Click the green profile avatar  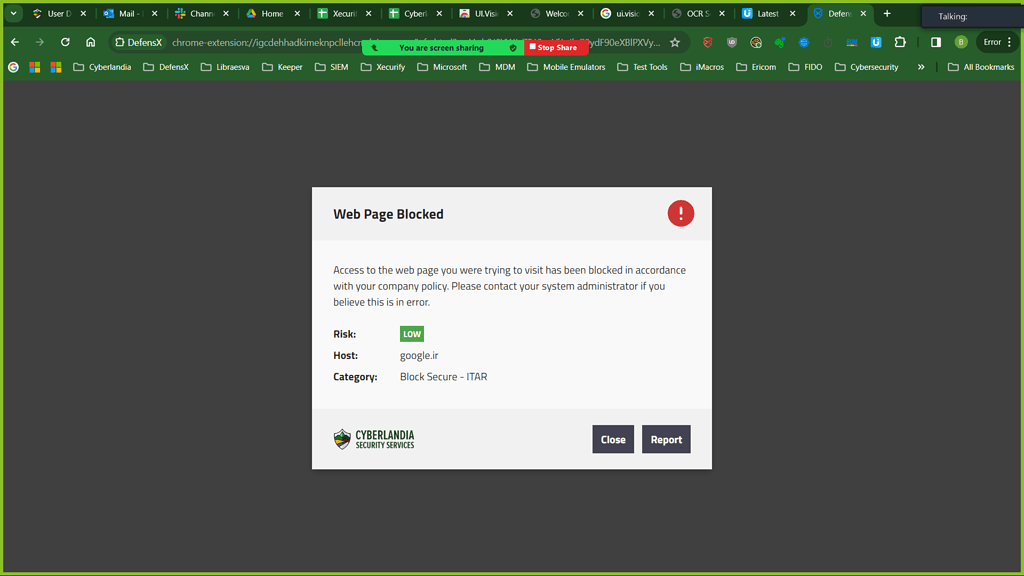pos(959,42)
